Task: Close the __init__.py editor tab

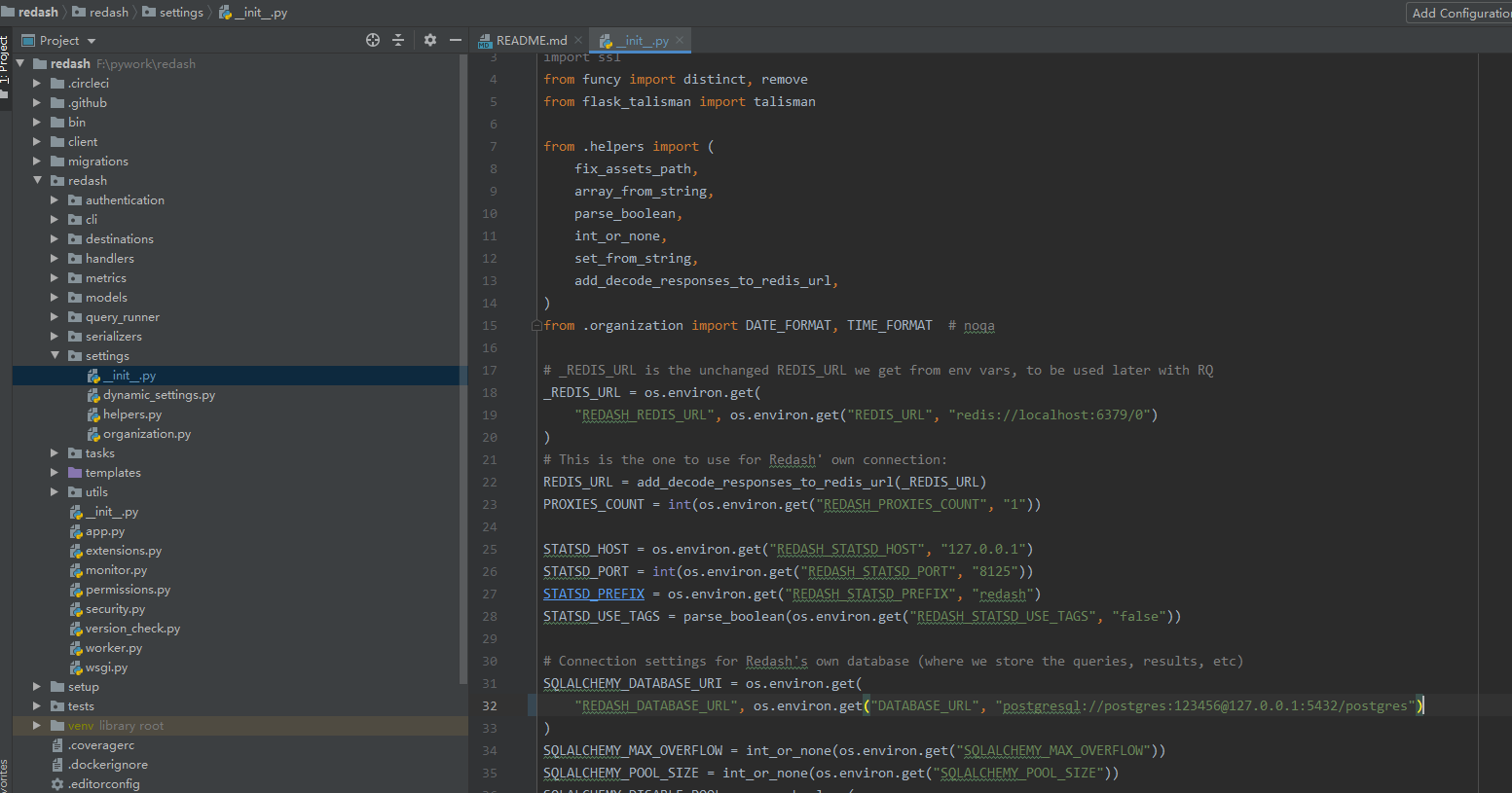Action: [x=680, y=40]
